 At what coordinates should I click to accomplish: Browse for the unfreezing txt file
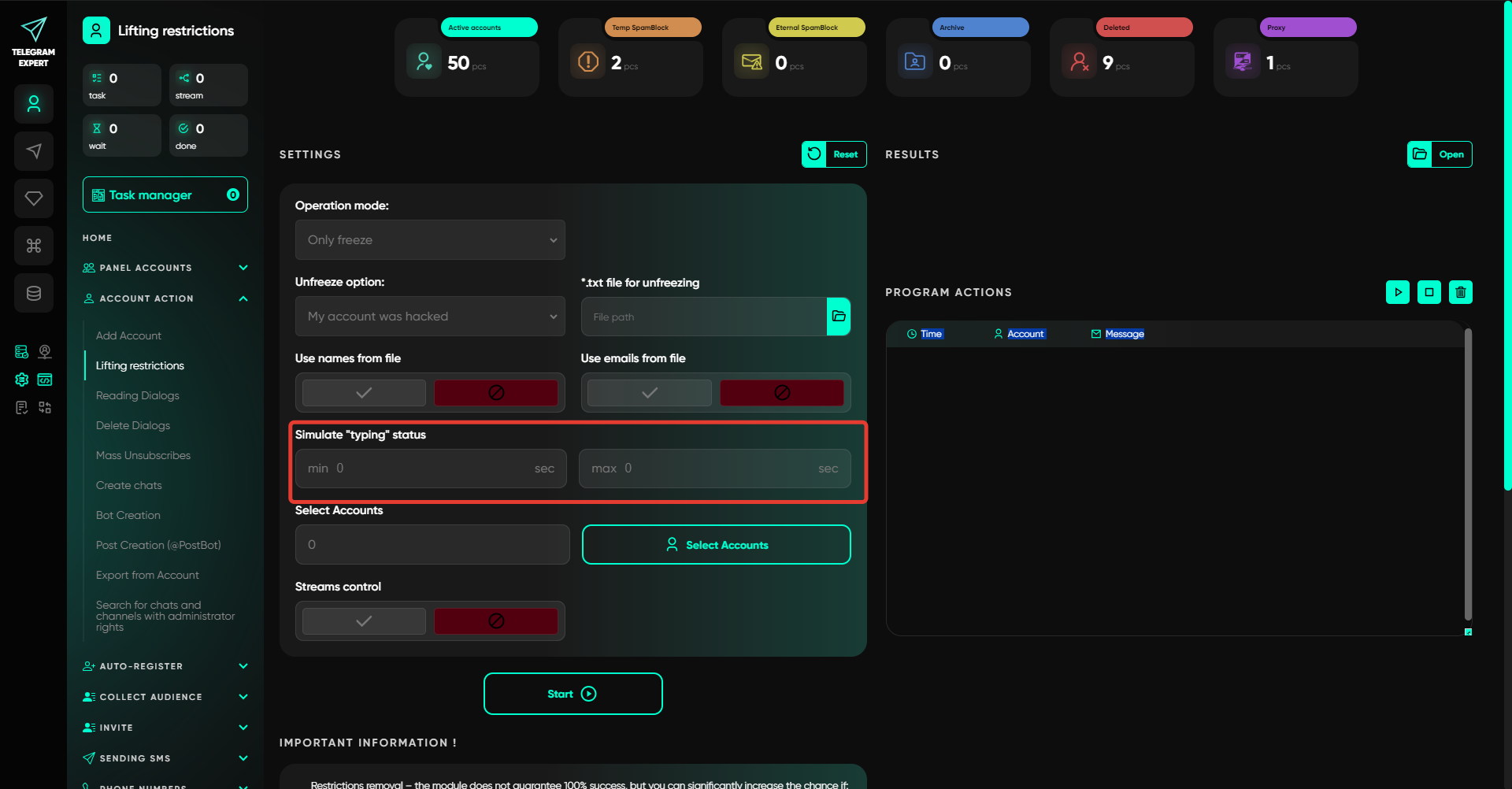pyautogui.click(x=839, y=317)
